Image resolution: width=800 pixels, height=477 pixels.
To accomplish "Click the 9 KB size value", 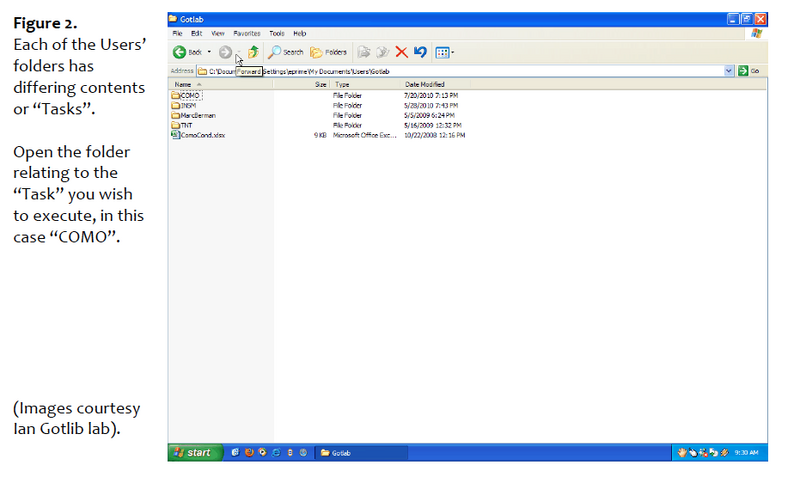I will click(320, 135).
